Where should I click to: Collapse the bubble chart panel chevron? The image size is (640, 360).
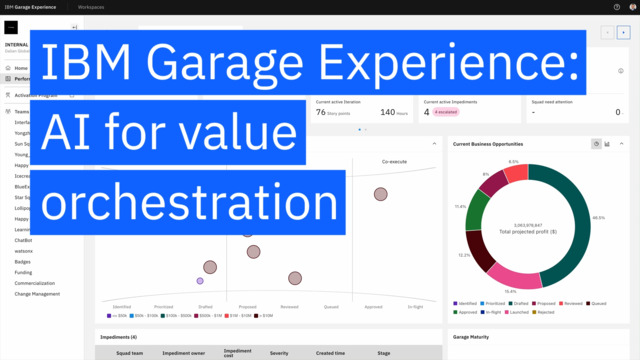coord(434,144)
